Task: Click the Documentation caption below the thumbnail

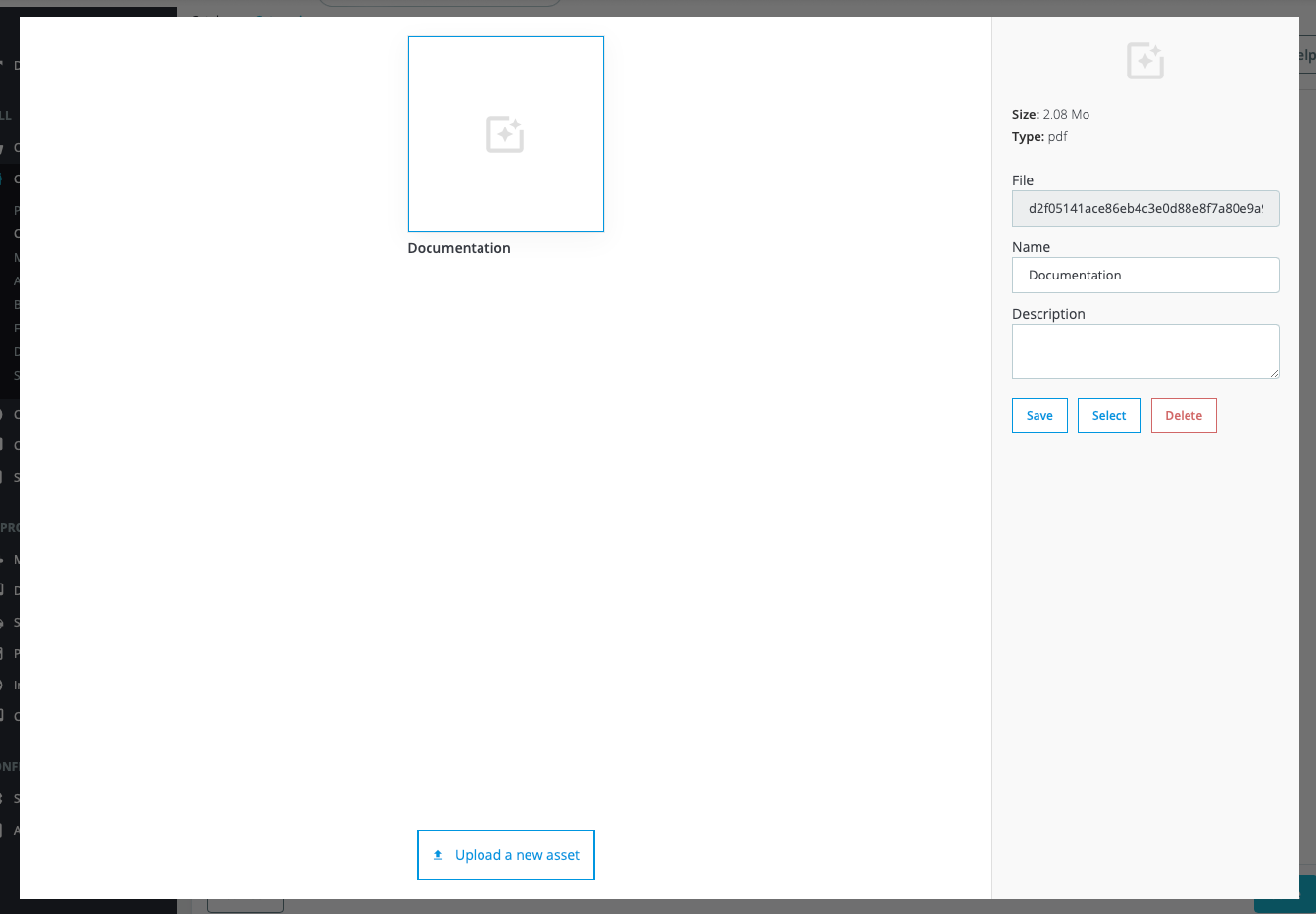Action: [x=459, y=248]
